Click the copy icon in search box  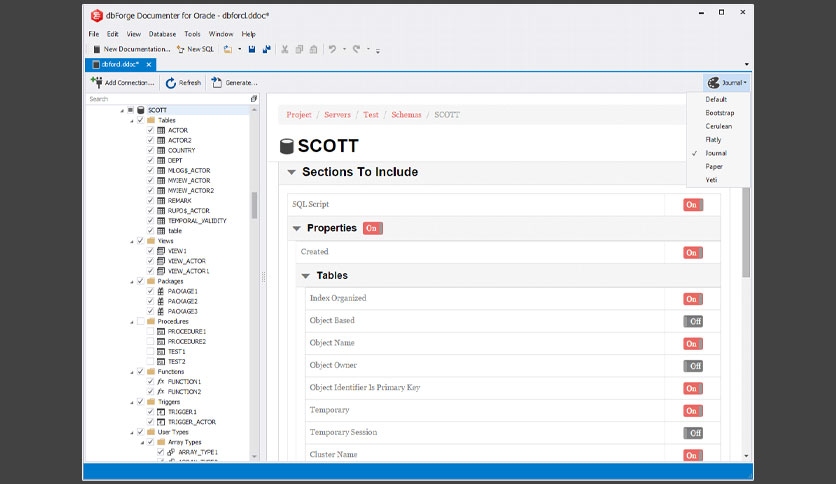point(254,99)
